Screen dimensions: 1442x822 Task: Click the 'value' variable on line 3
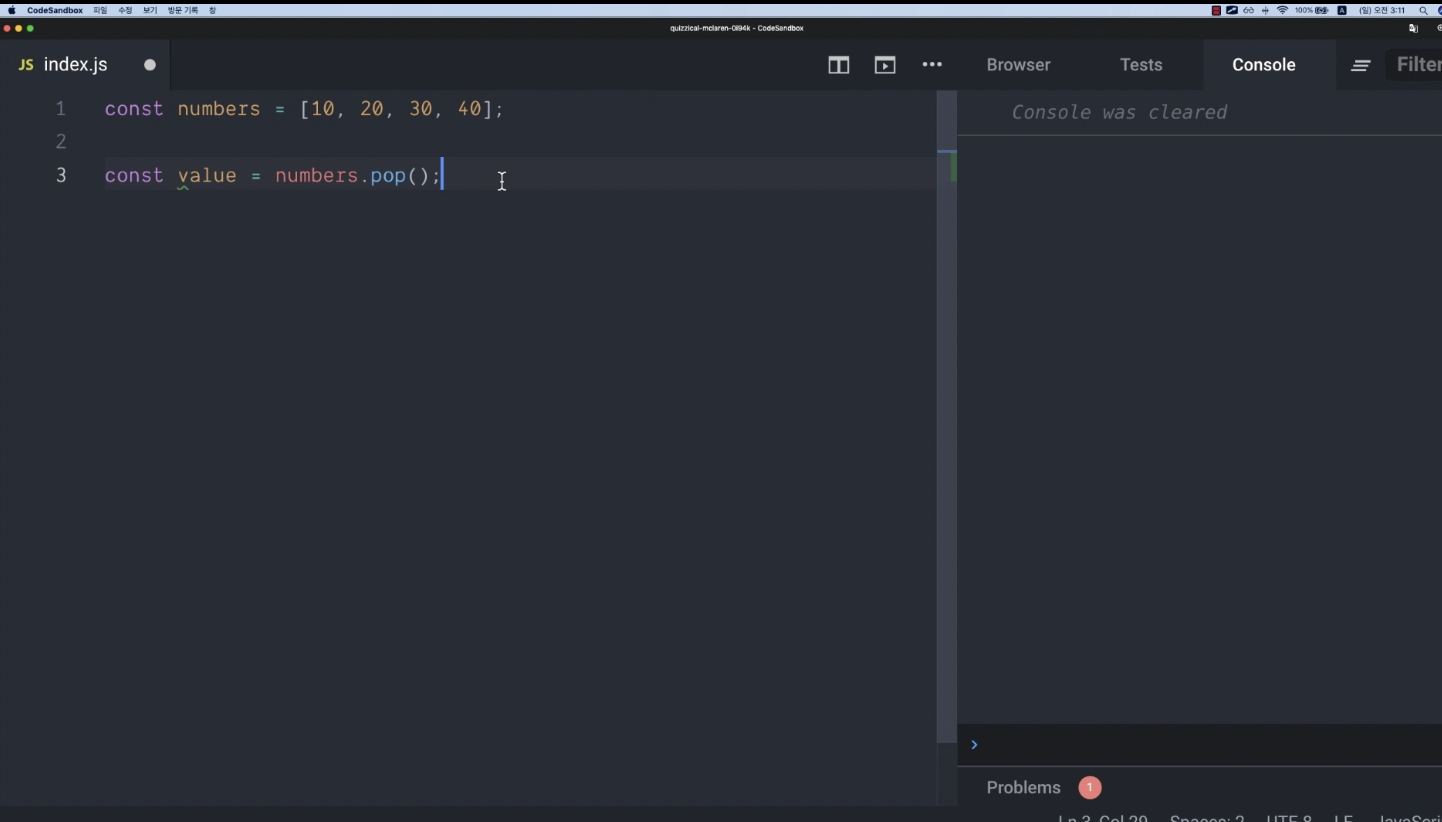207,176
